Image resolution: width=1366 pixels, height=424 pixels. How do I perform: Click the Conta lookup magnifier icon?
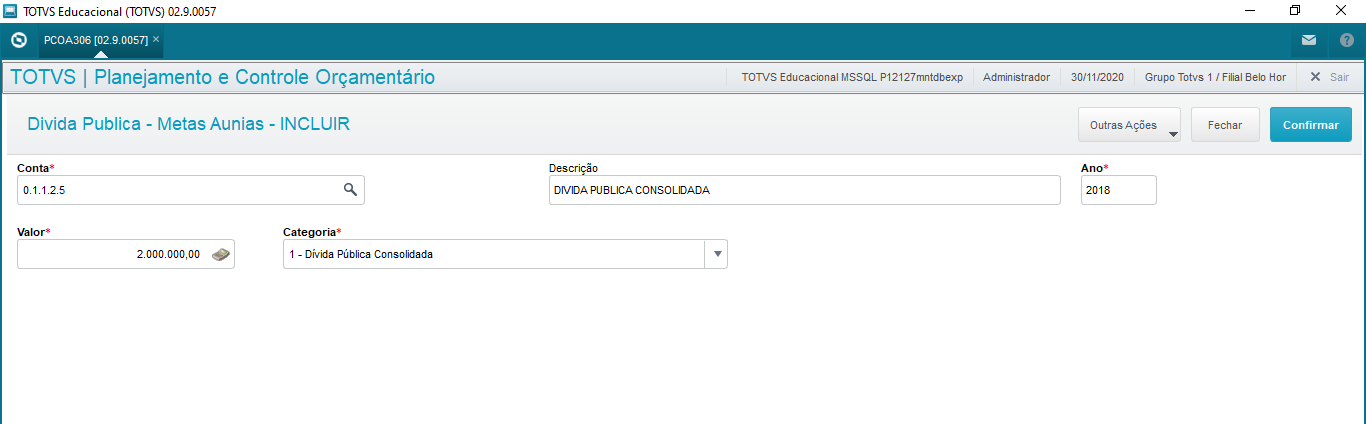tap(351, 189)
